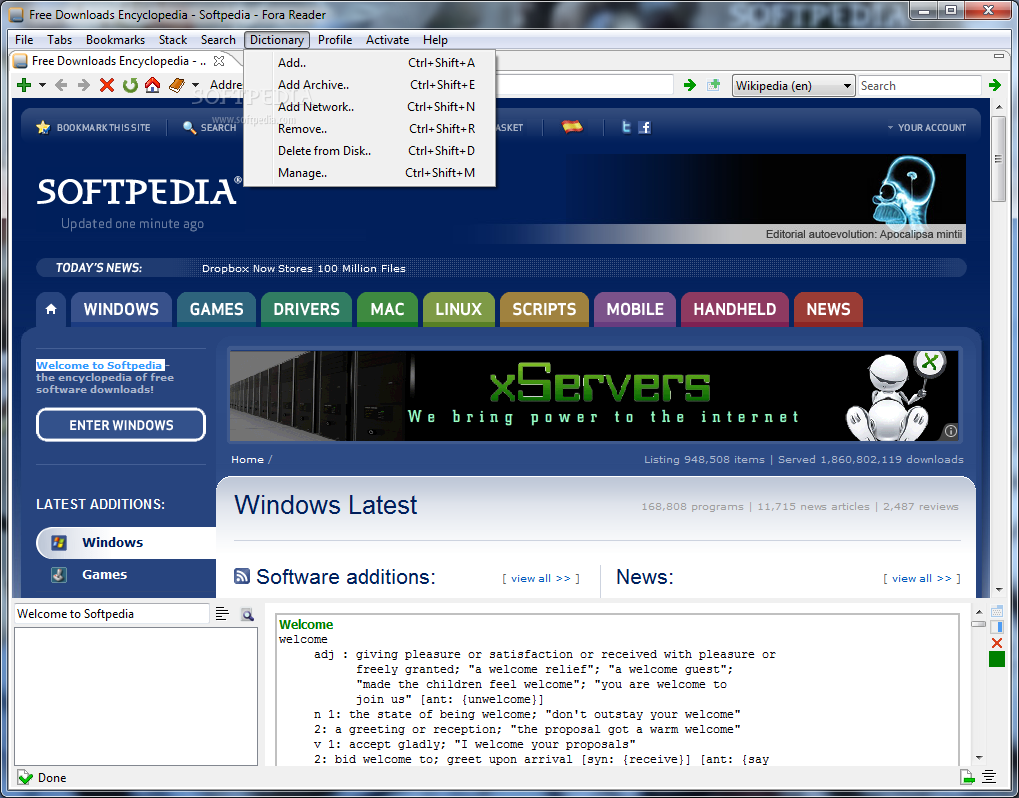
Task: Select 'Delete from Disk..' menu entry
Action: tap(369, 151)
